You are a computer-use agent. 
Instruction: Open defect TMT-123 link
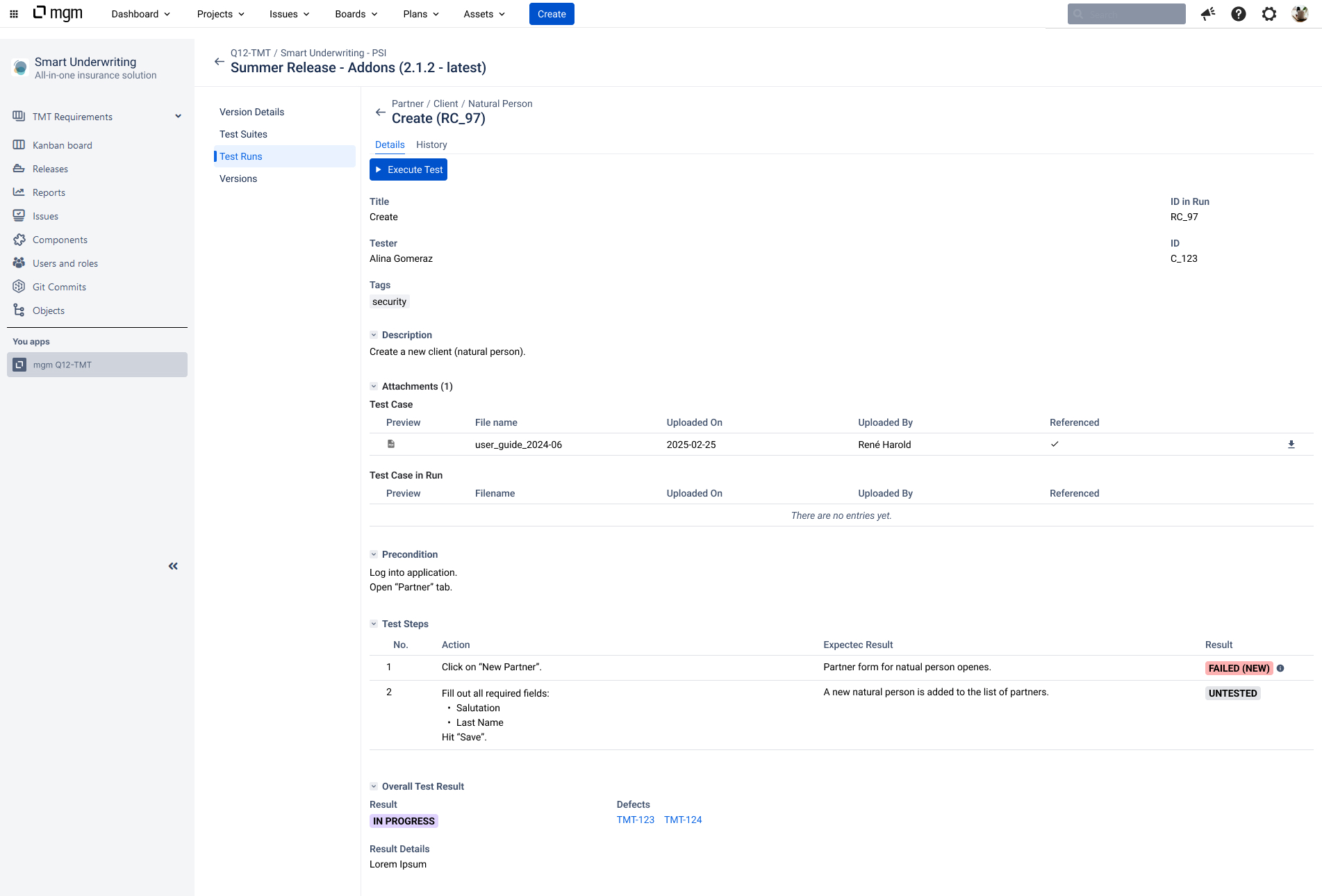coord(634,820)
